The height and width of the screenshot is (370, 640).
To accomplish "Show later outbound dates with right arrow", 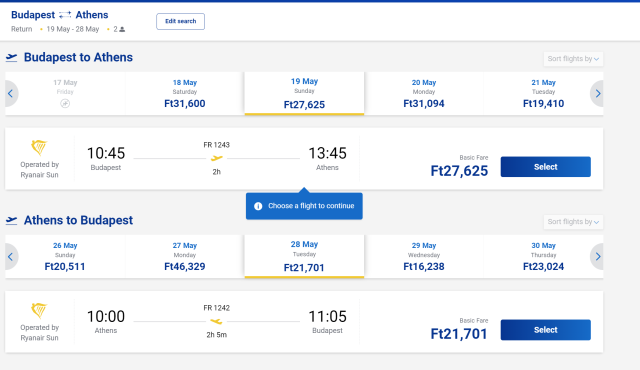I will click(597, 93).
